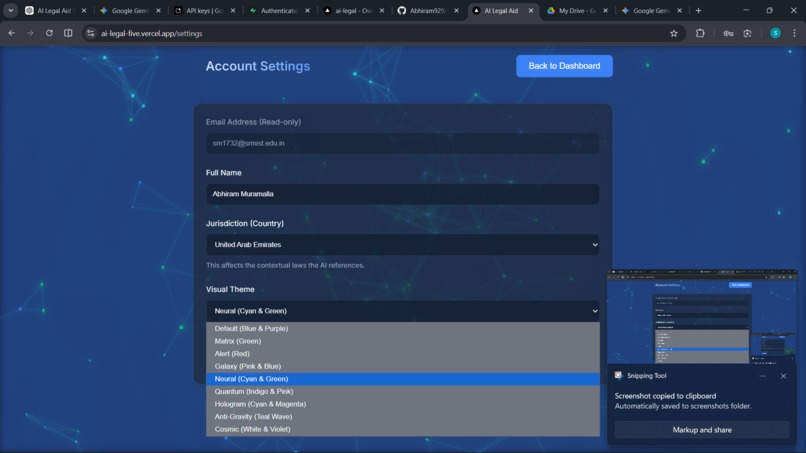Select Matrix (Green) theme
Screen dimensions: 806x453
pos(402,341)
